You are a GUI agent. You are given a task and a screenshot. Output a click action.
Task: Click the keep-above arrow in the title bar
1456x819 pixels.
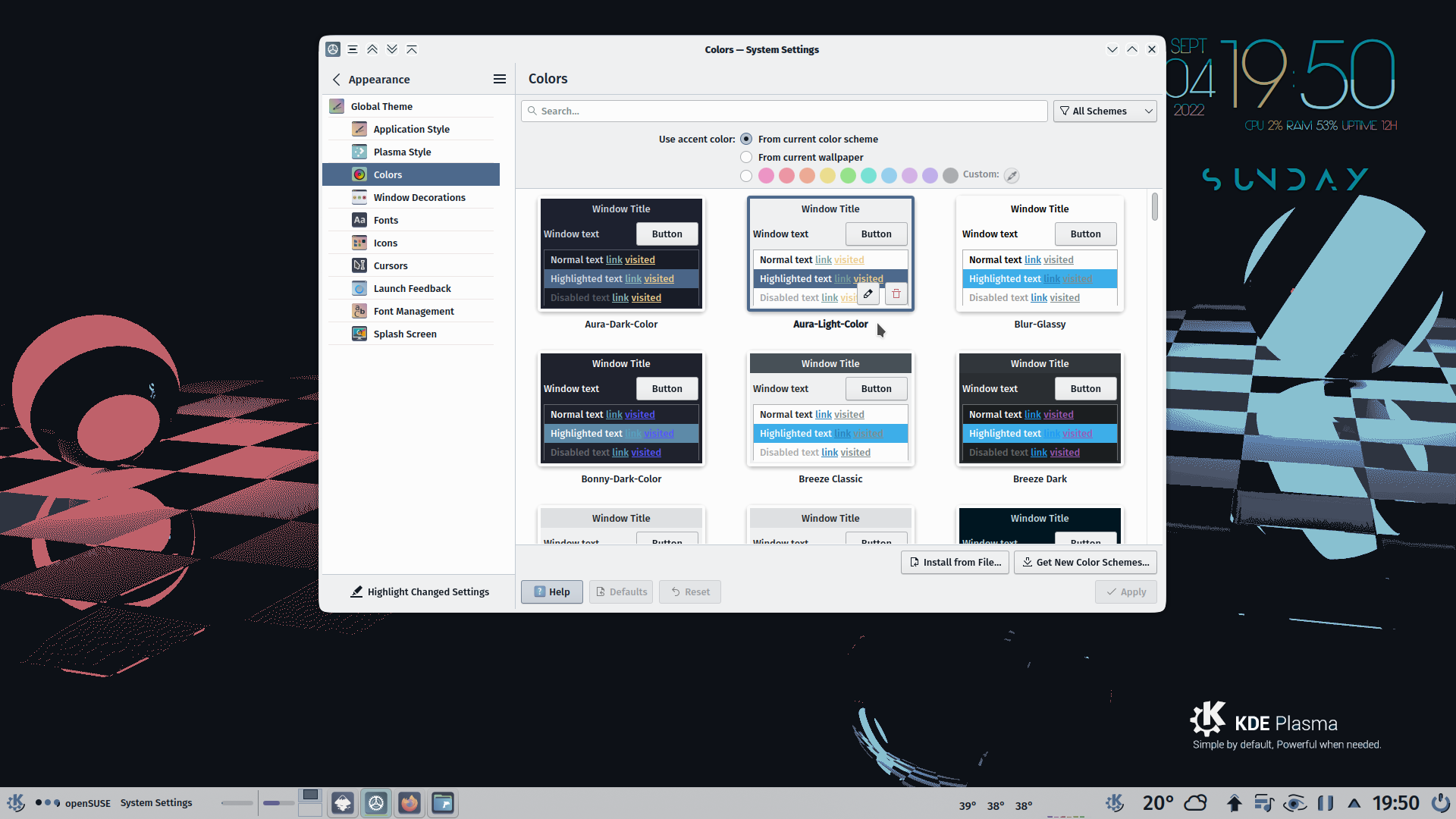[372, 49]
